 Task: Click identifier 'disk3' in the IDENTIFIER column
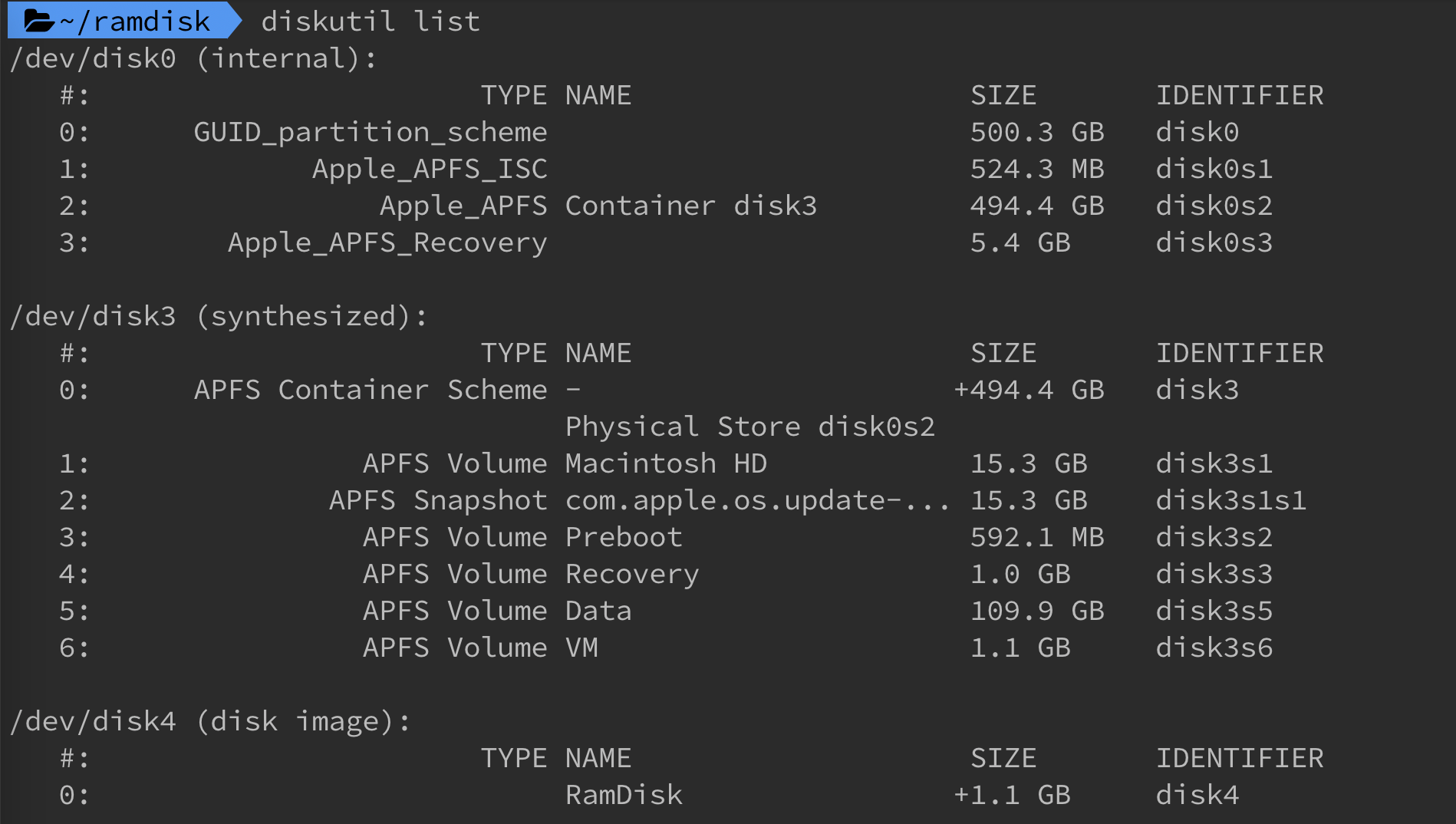(1197, 390)
